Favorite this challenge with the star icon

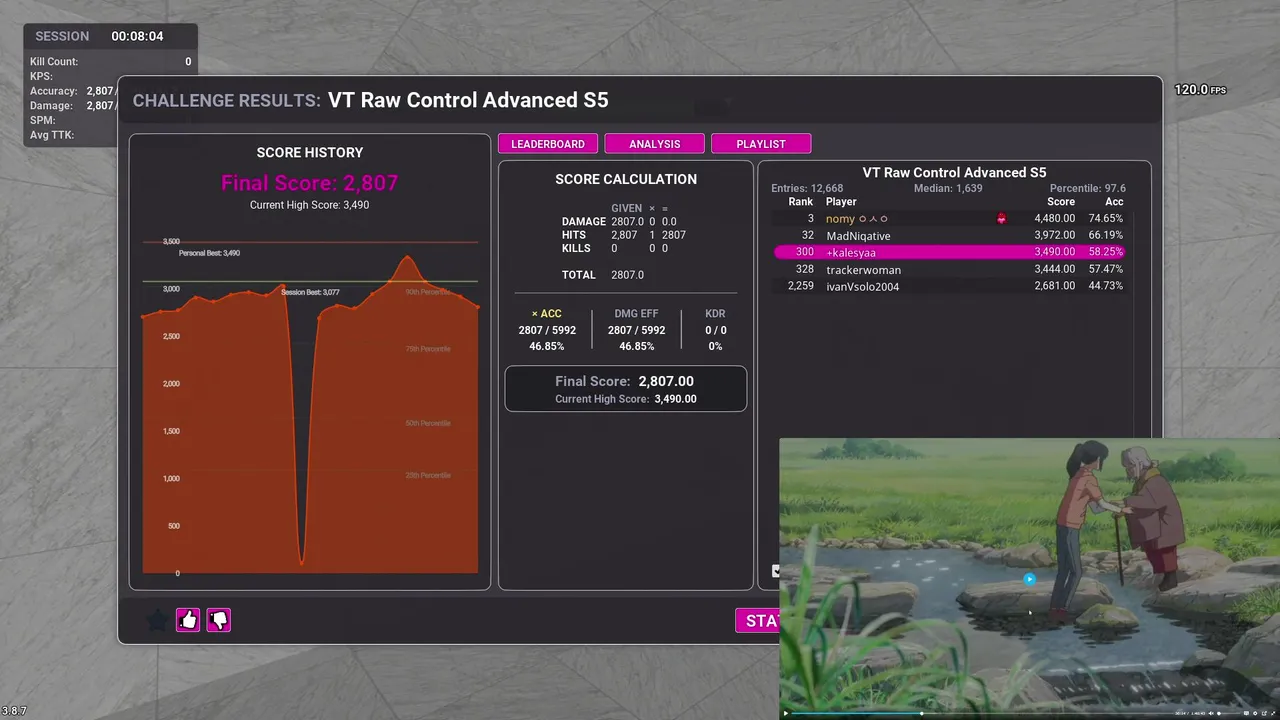click(157, 620)
